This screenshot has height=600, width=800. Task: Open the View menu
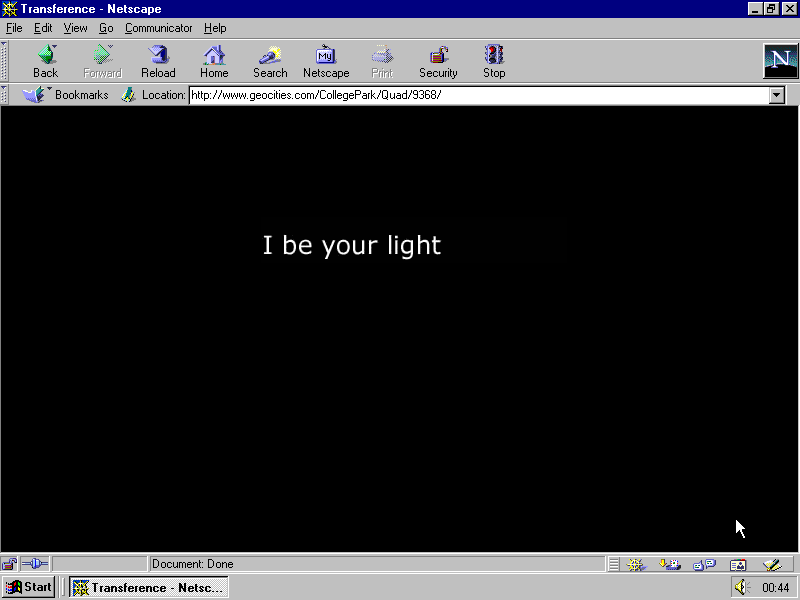75,28
